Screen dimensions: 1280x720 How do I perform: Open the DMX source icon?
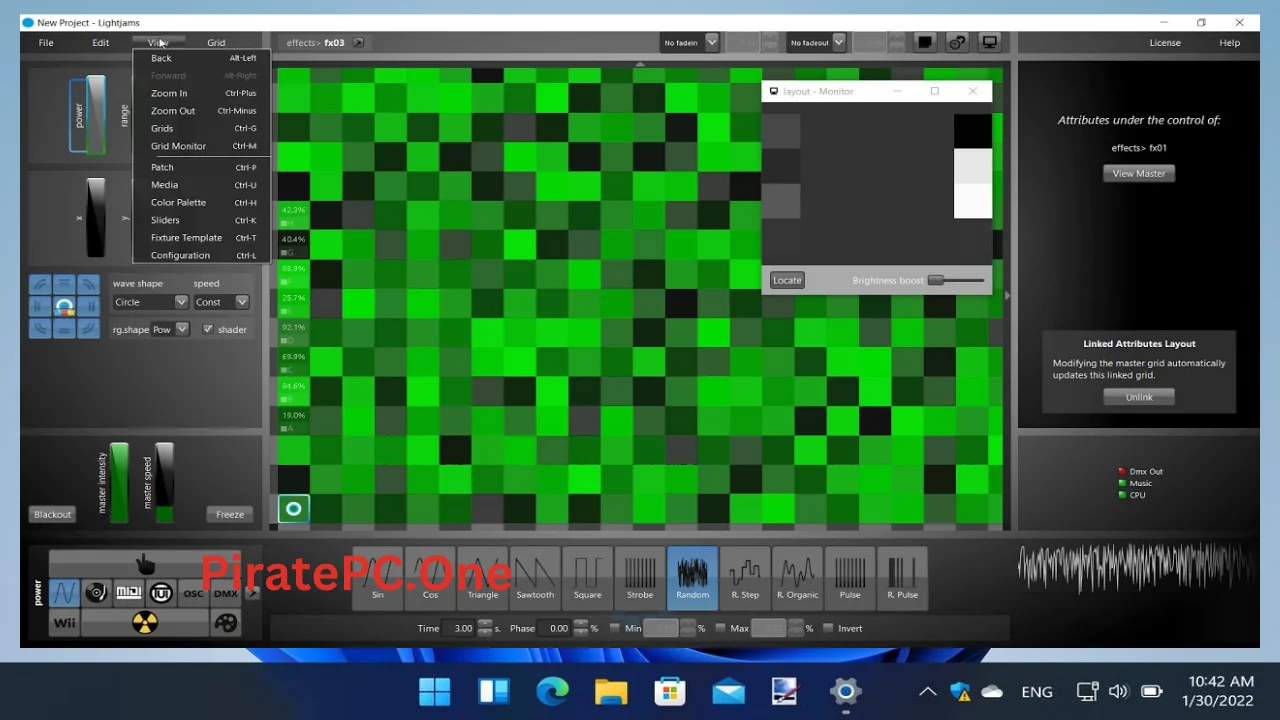click(x=226, y=593)
